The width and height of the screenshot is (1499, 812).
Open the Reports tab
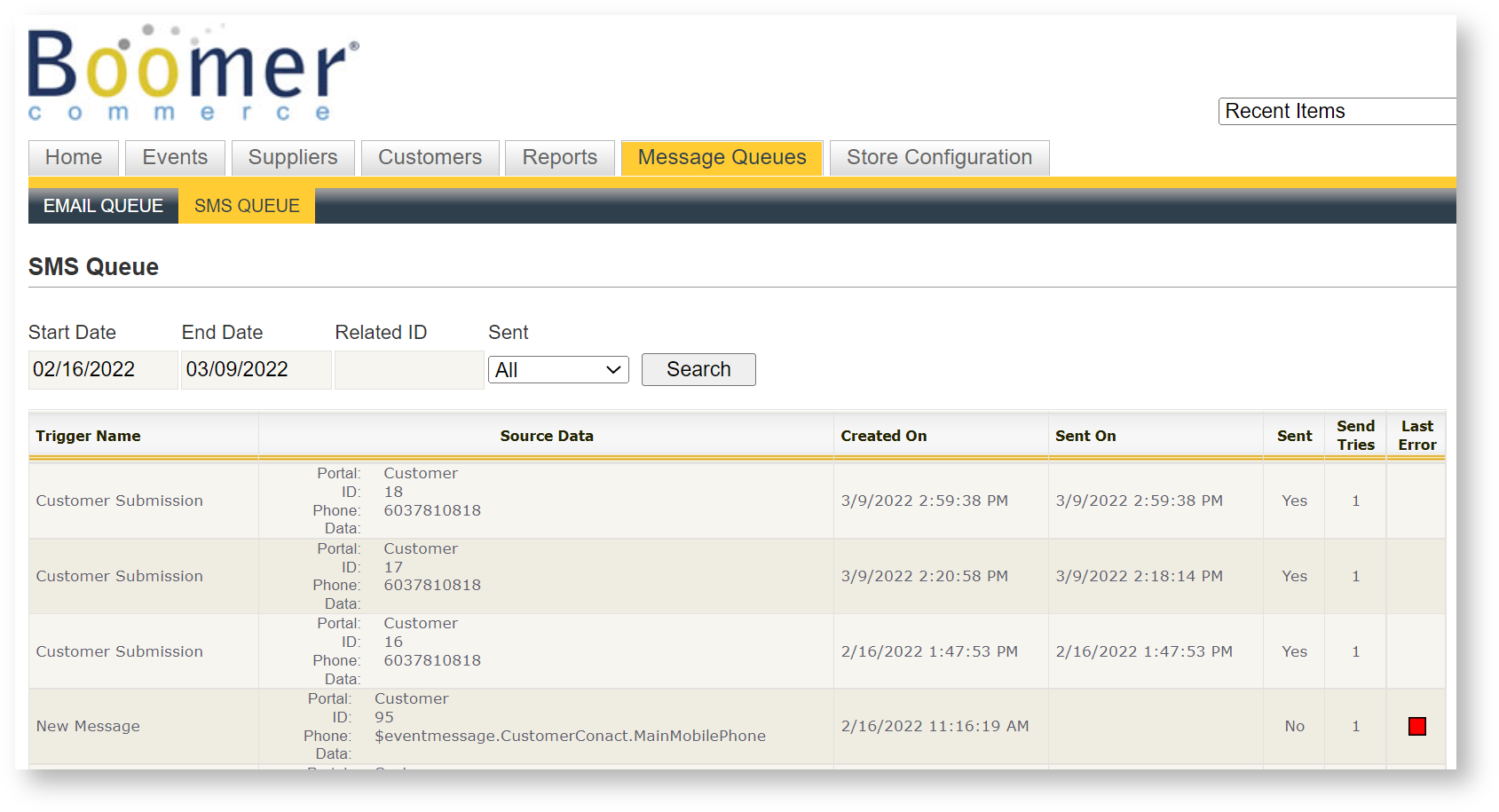point(559,158)
